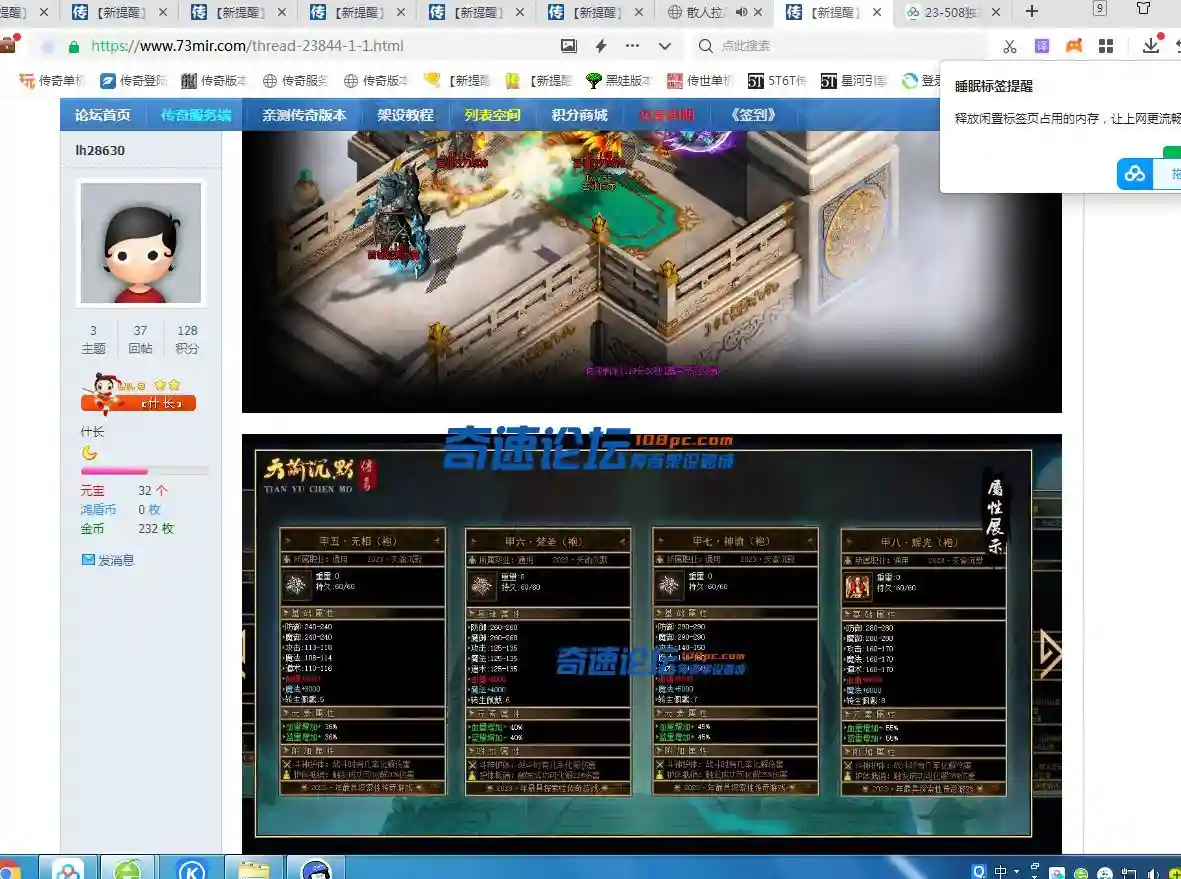This screenshot has height=879, width=1181.
Task: Mute the 散人拉 tab speaker icon
Action: pyautogui.click(x=741, y=12)
